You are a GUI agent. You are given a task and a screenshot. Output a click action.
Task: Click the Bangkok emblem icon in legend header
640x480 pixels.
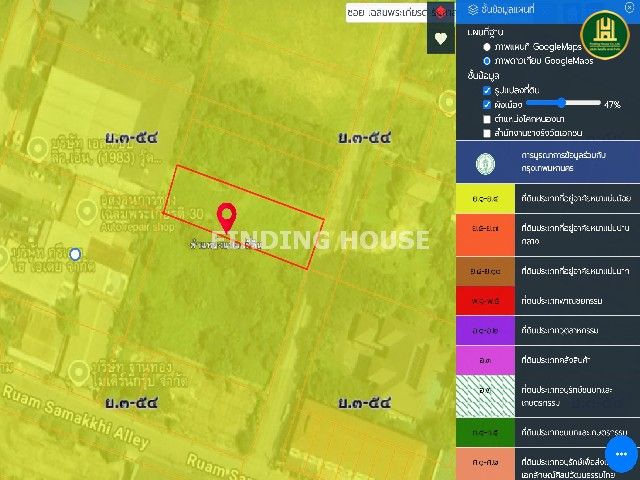point(484,162)
